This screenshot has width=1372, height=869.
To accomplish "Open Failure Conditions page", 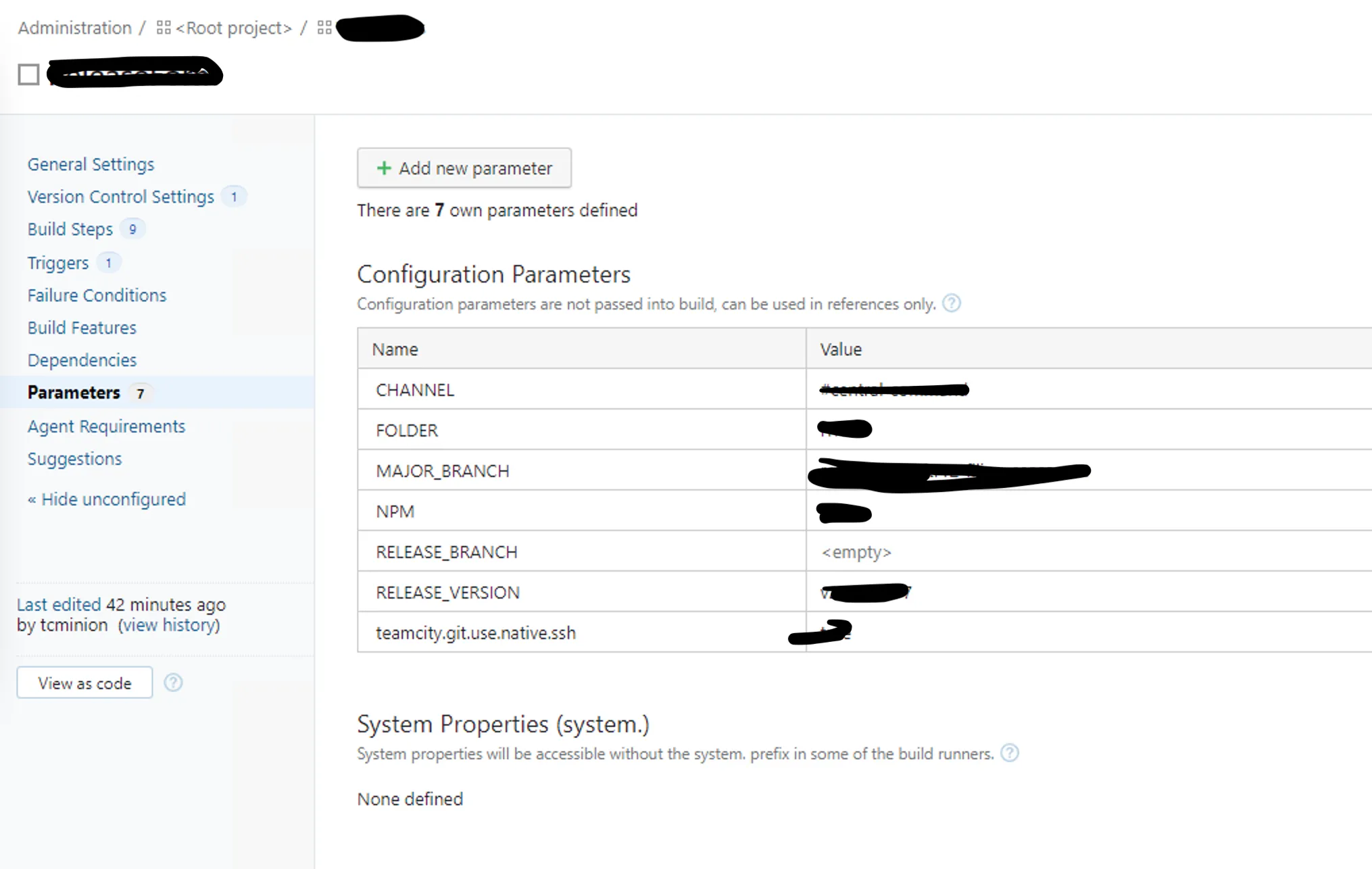I will (97, 295).
